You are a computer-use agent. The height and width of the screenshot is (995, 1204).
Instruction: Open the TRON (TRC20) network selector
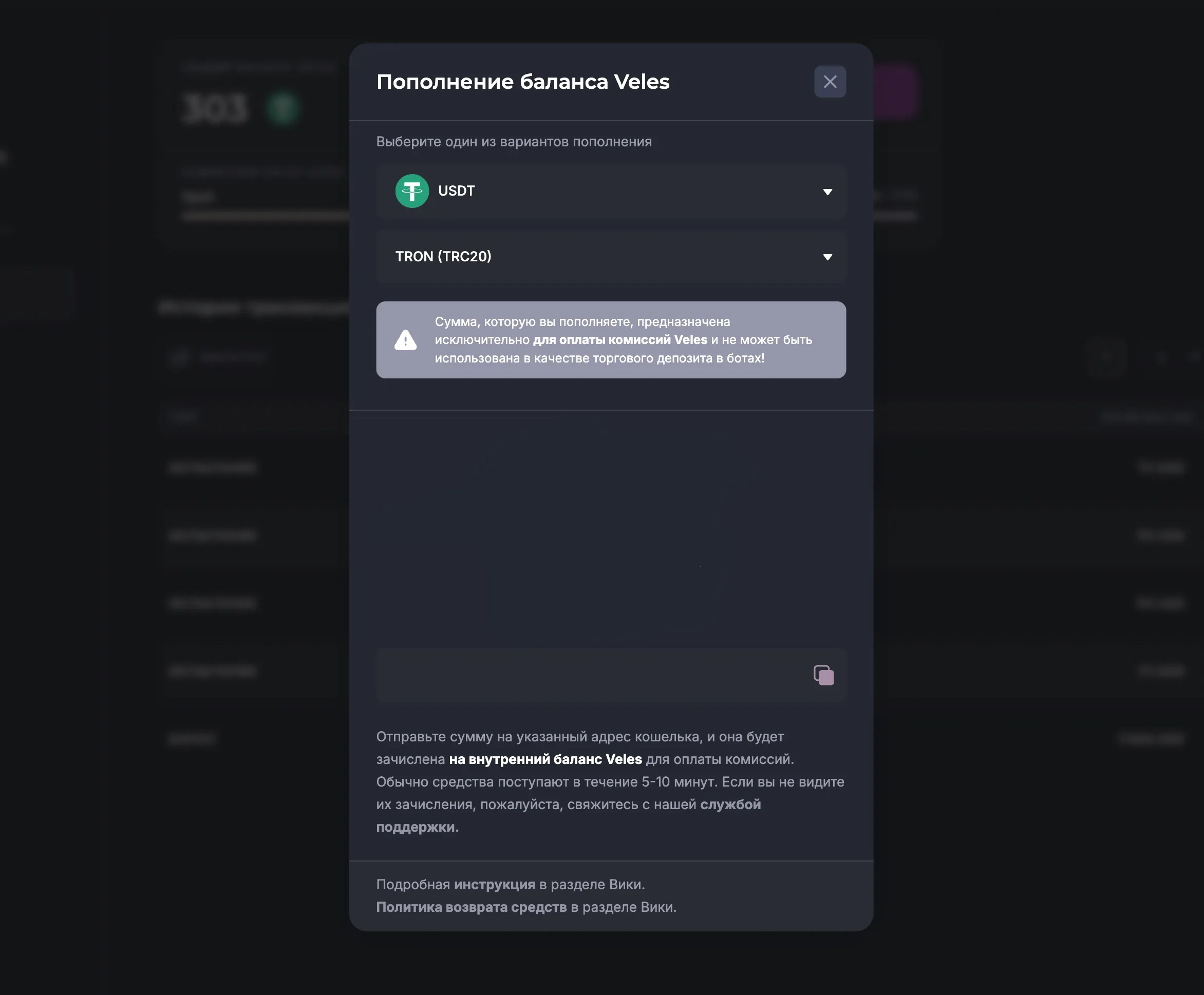(610, 256)
